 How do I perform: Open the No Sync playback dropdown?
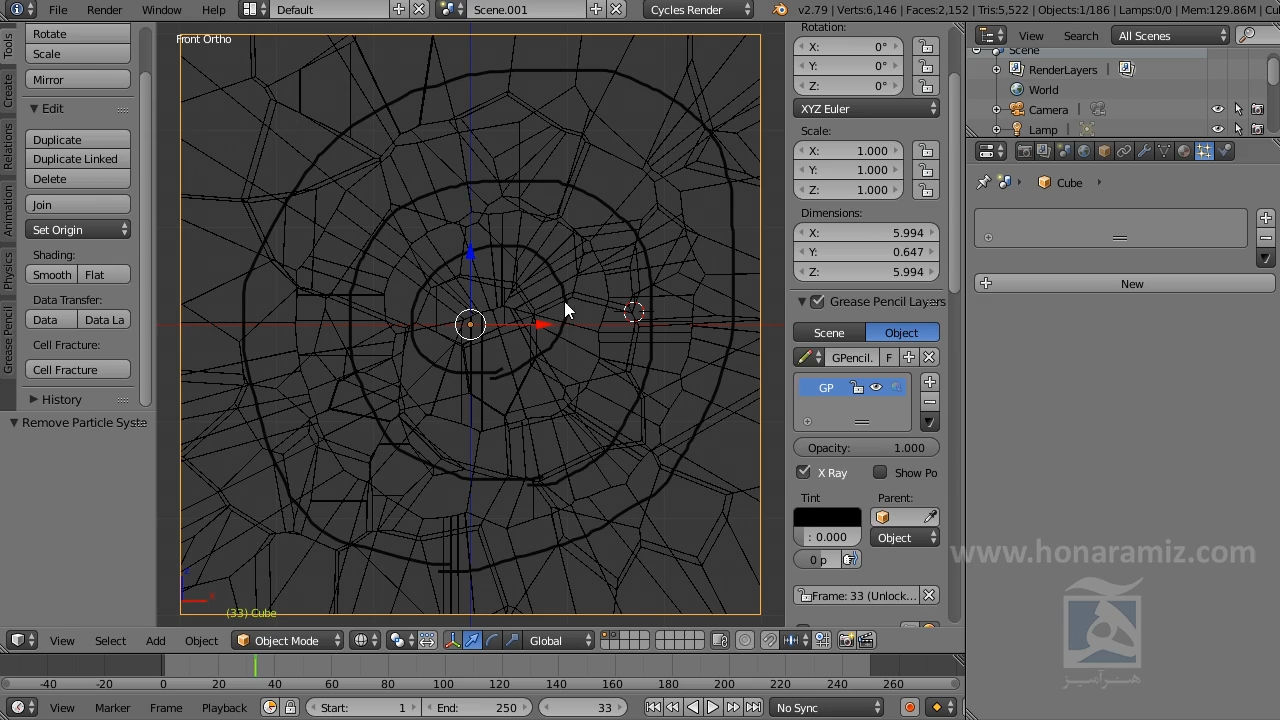827,707
